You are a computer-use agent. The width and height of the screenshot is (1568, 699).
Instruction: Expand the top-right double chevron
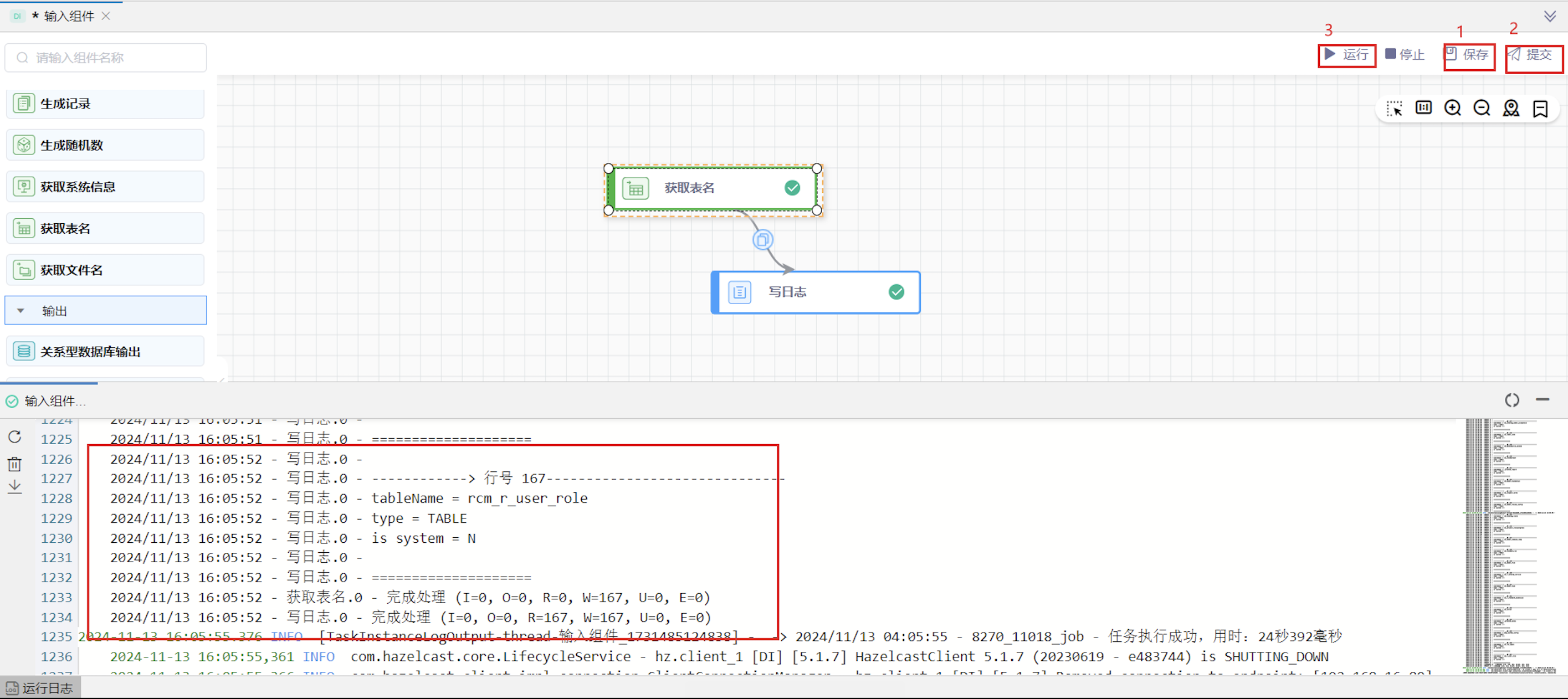click(1550, 17)
